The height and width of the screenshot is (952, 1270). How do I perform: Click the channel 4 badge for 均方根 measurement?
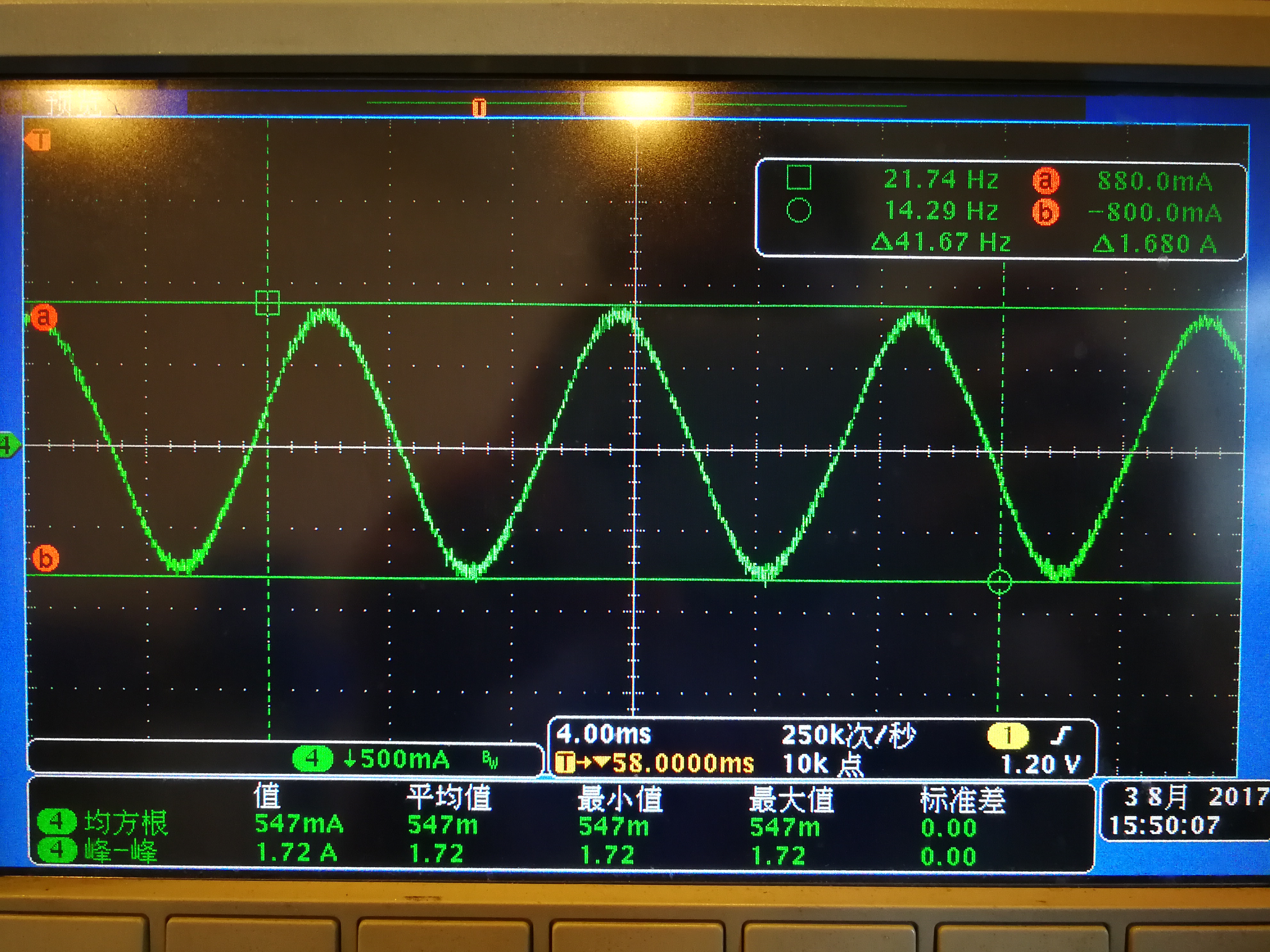point(57,822)
